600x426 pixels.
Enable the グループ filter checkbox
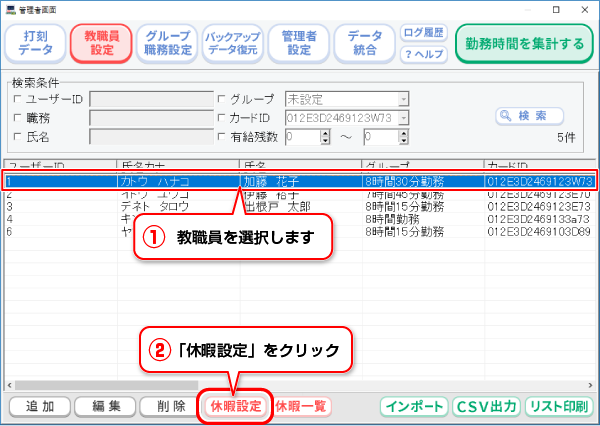[x=222, y=99]
